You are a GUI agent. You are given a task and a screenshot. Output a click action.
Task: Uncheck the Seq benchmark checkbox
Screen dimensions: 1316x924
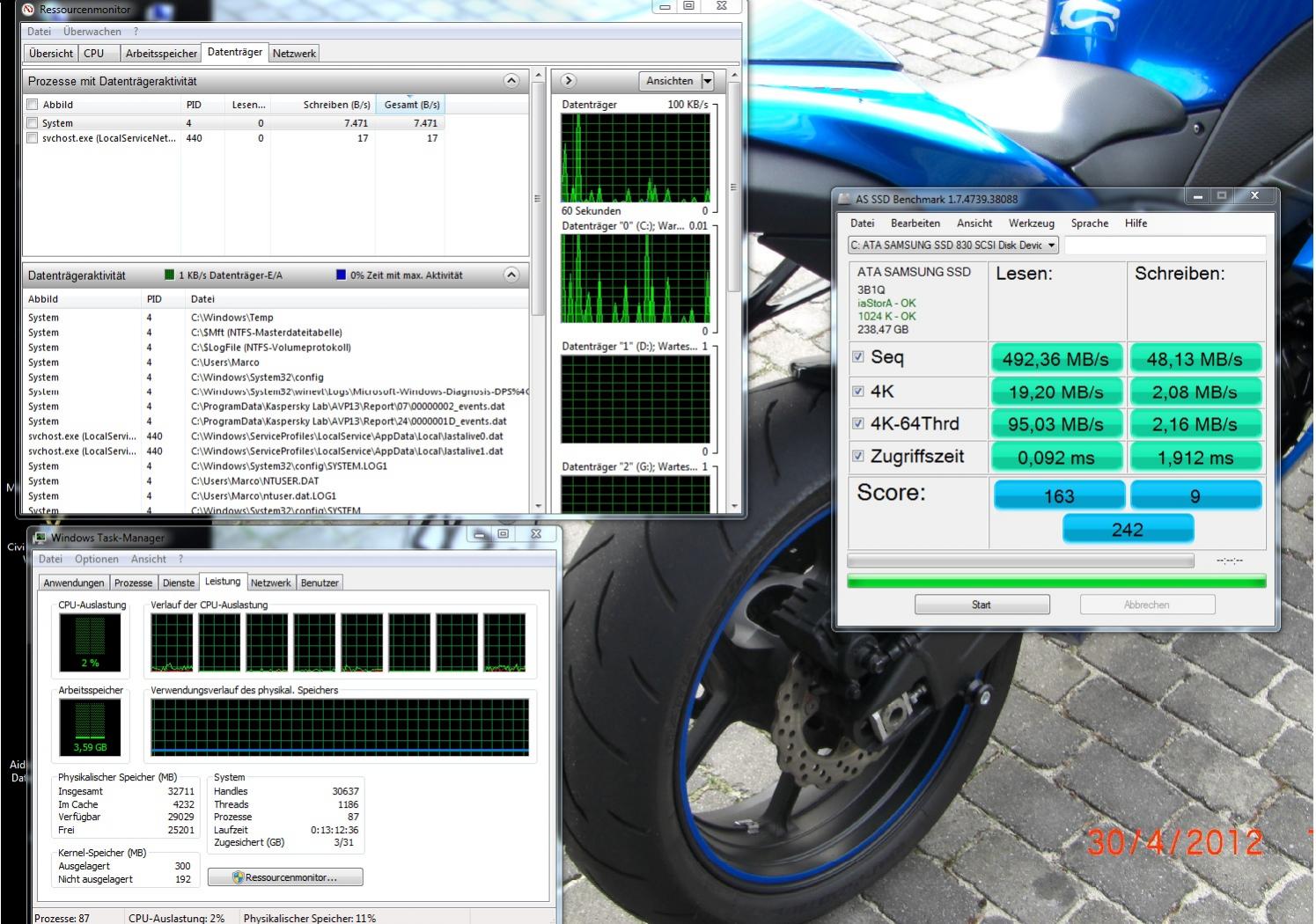coord(858,357)
